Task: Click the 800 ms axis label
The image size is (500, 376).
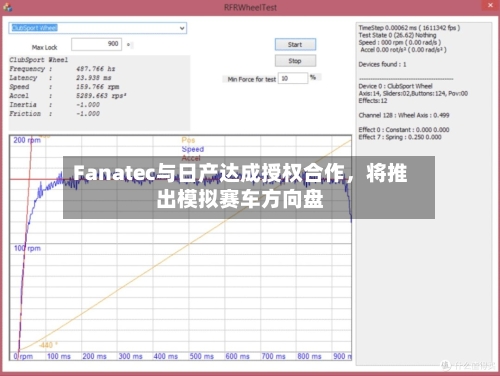Action: click(x=309, y=356)
